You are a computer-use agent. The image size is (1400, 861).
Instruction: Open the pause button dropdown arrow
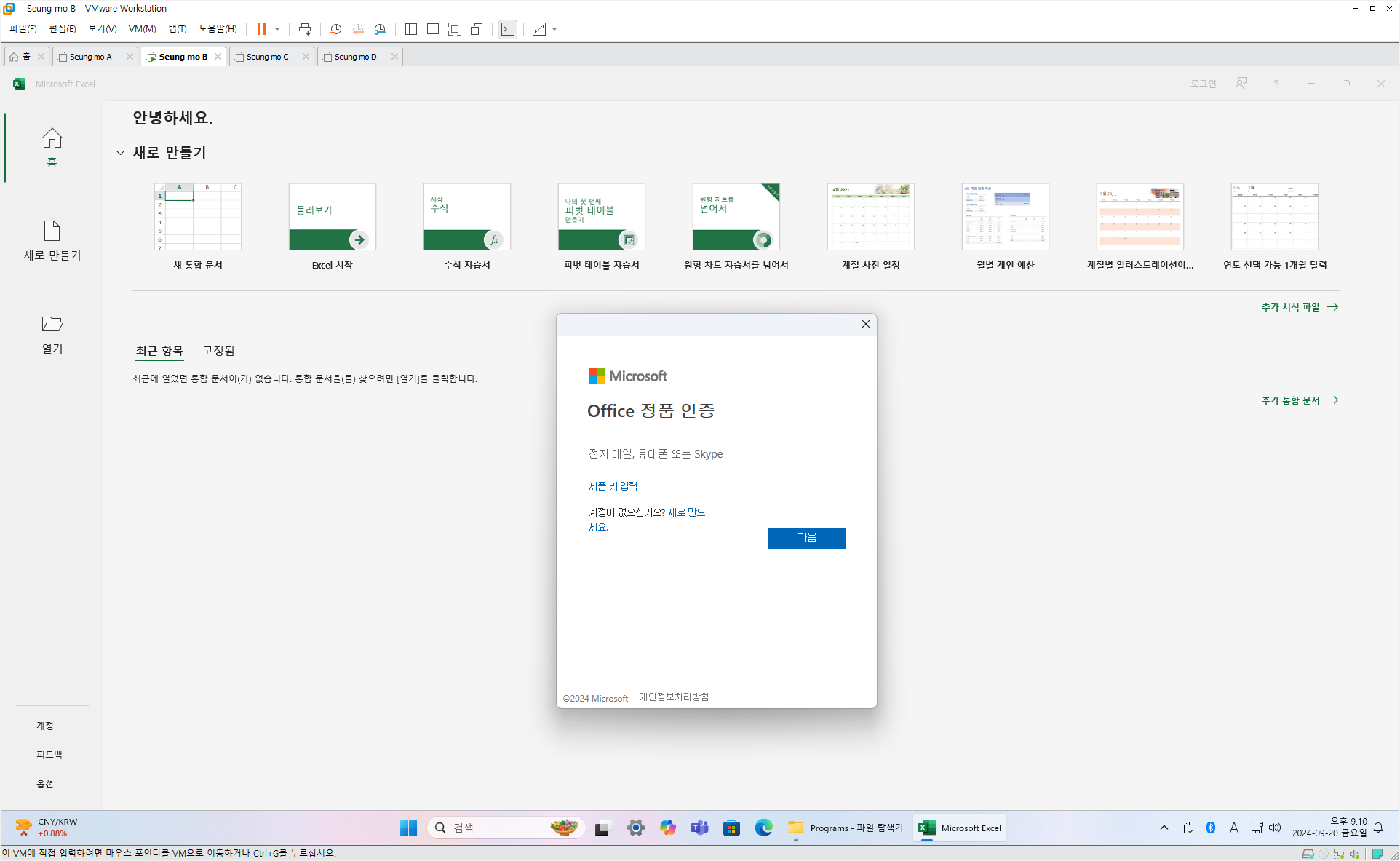(277, 29)
